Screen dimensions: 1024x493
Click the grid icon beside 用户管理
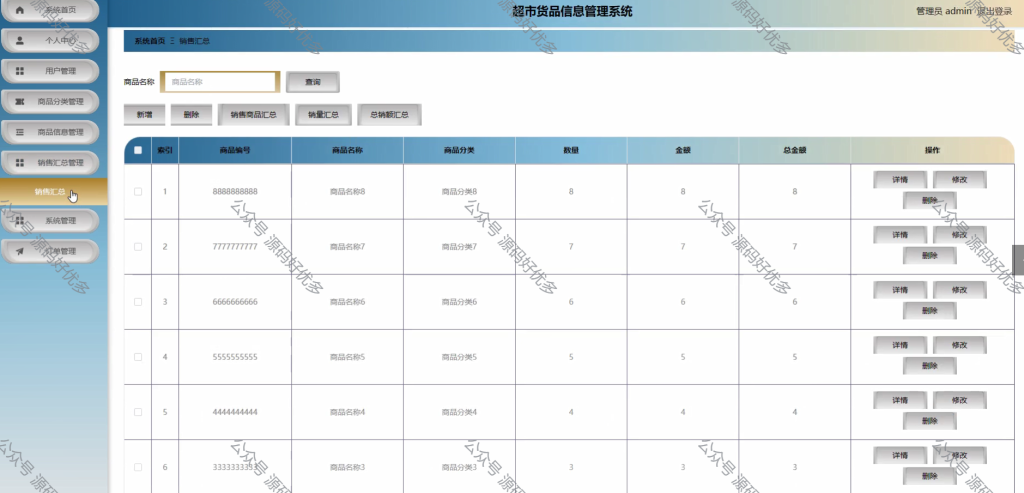20,71
